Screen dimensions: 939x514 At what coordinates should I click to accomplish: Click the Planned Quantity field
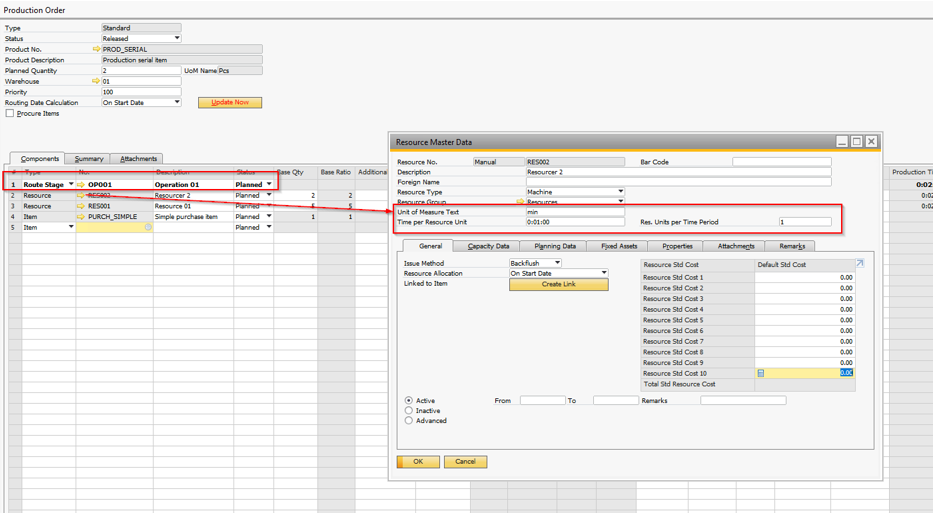coord(141,71)
